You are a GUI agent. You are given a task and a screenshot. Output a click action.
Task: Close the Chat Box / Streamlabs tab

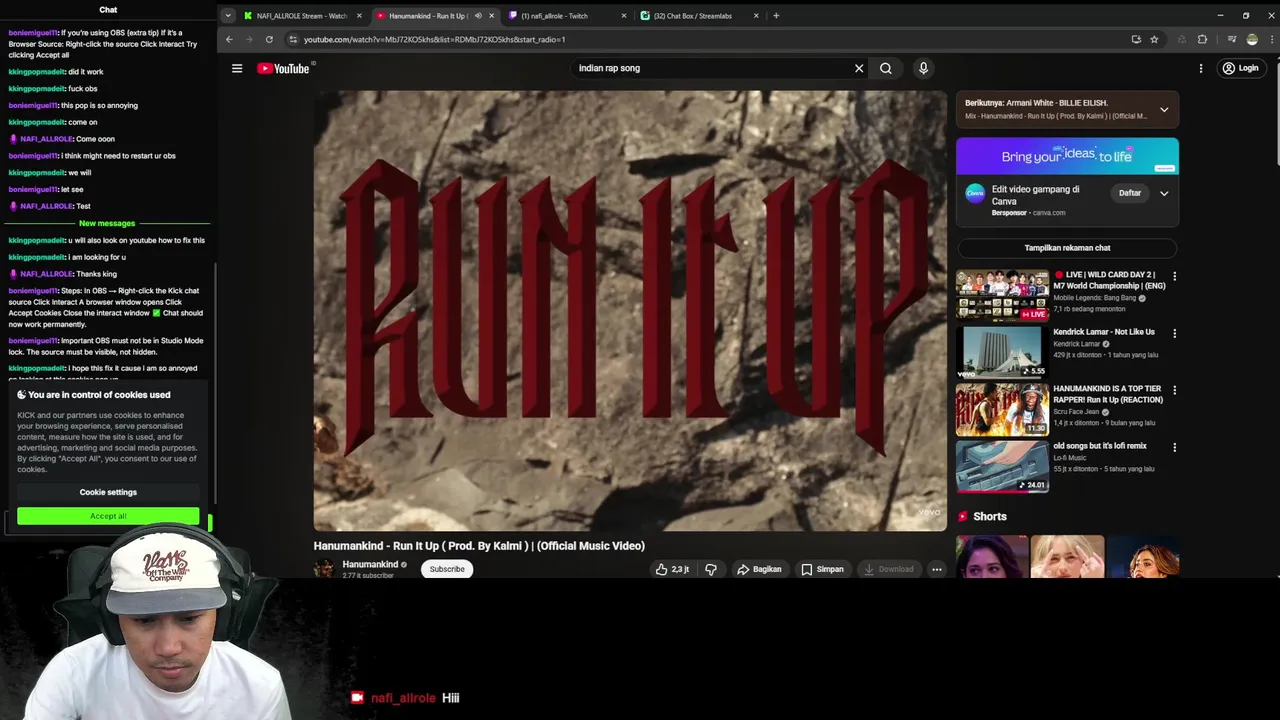756,15
